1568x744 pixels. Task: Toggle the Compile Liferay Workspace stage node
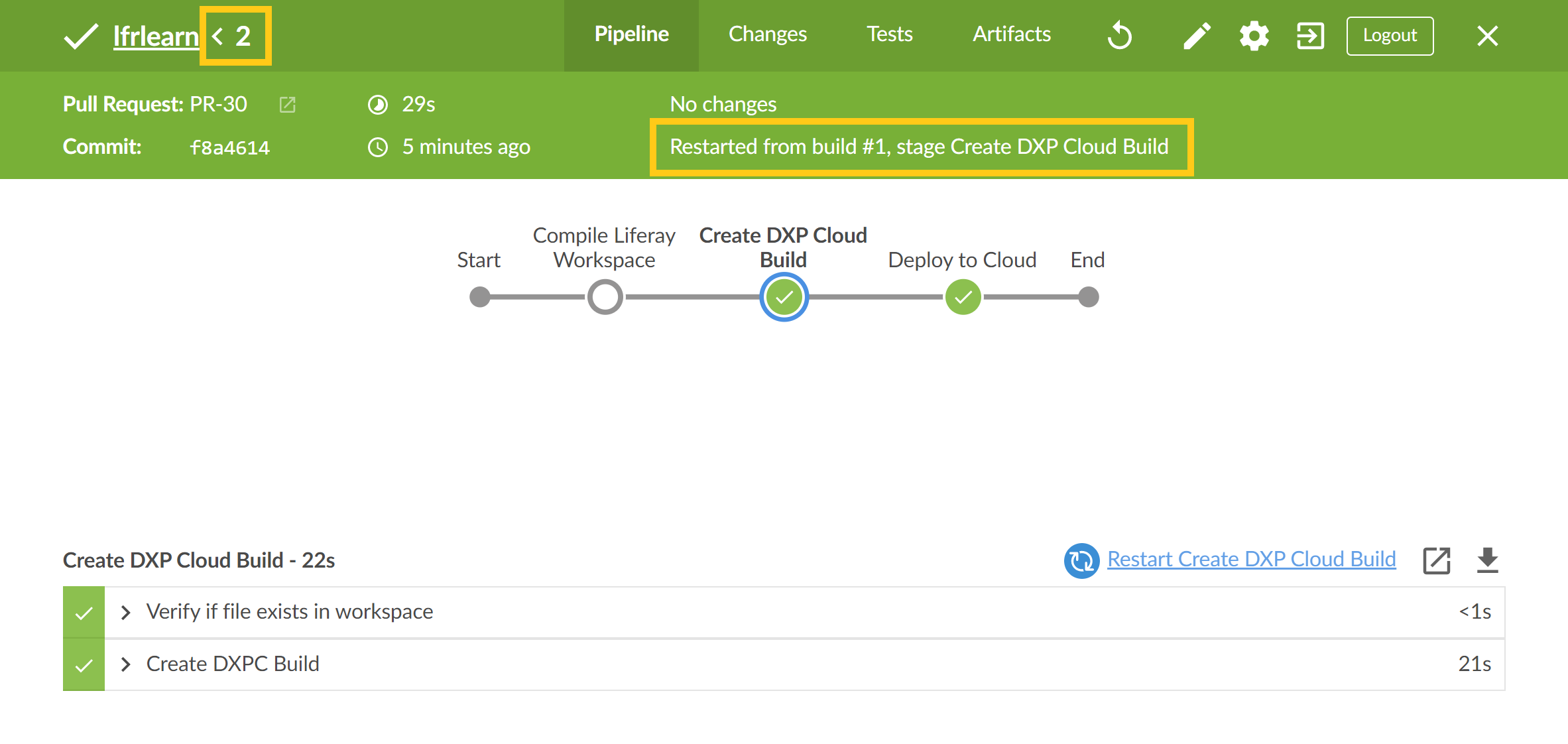(x=605, y=296)
